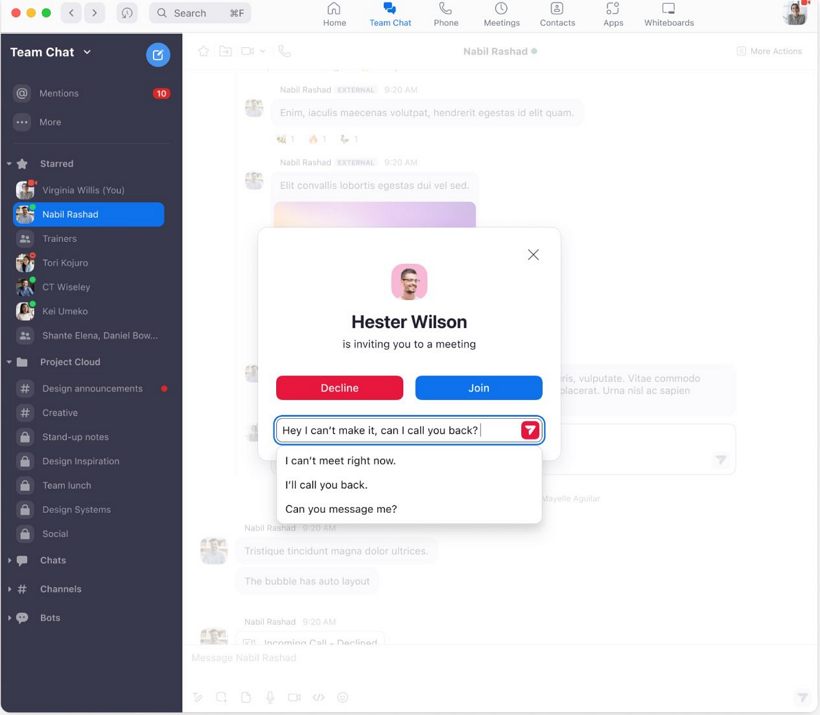The height and width of the screenshot is (715, 820).
Task: Record an audio message with microphone
Action: pos(270,697)
